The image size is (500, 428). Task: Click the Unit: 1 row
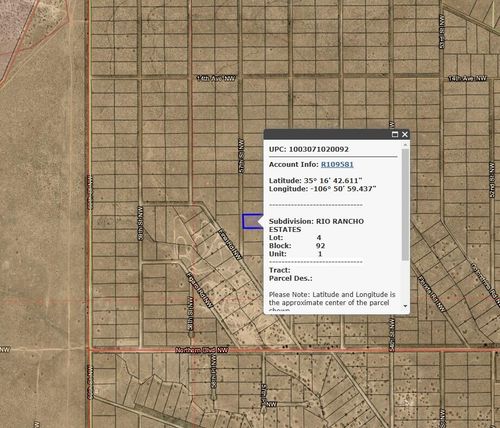296,254
